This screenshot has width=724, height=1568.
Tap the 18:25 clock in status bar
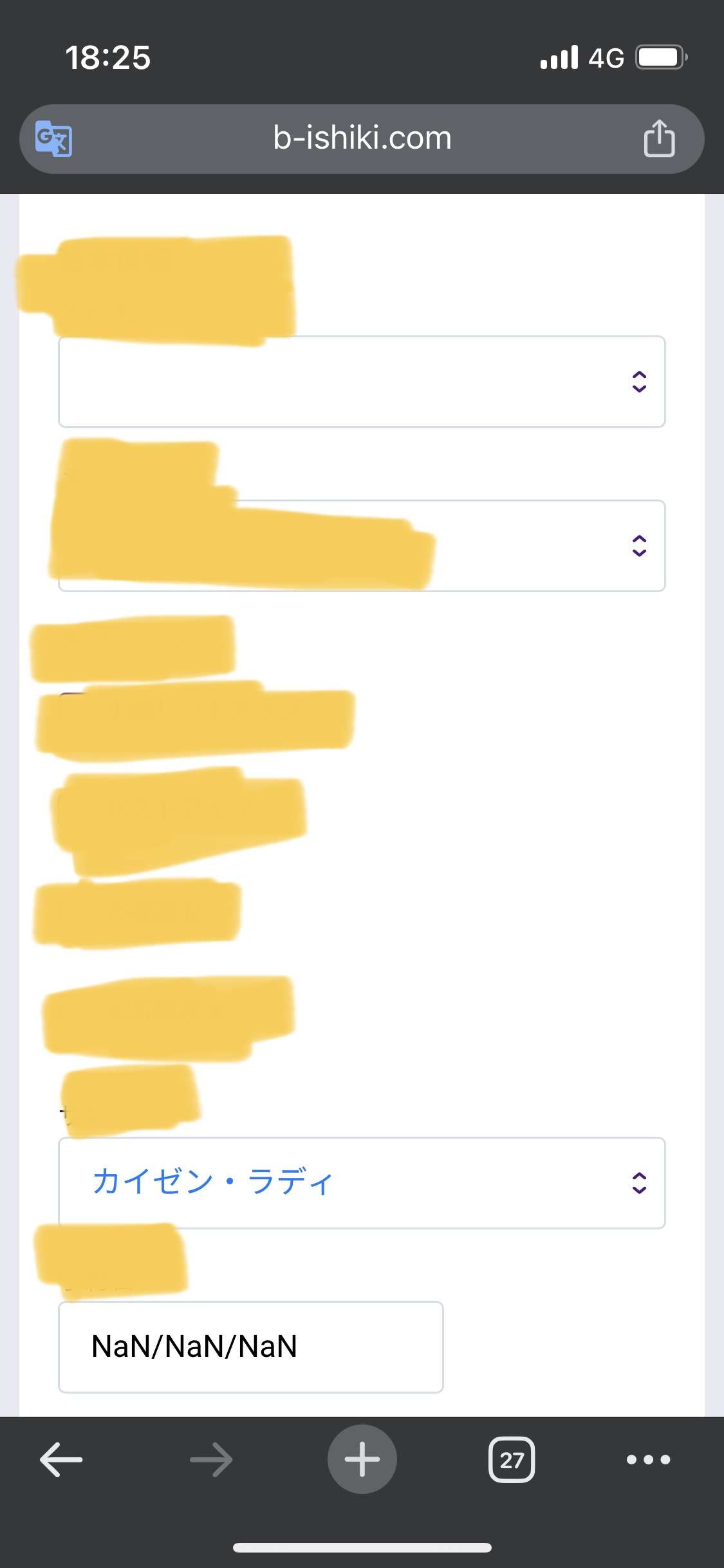[108, 57]
